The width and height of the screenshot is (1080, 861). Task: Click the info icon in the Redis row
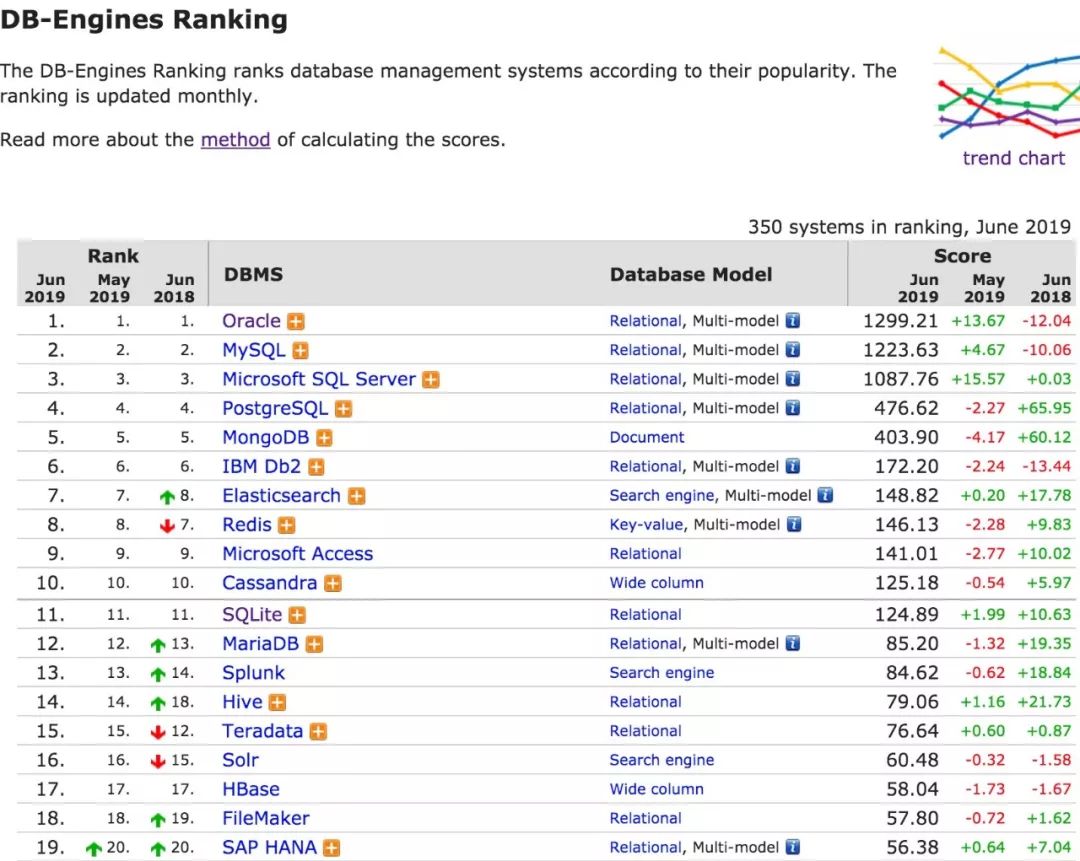point(793,524)
